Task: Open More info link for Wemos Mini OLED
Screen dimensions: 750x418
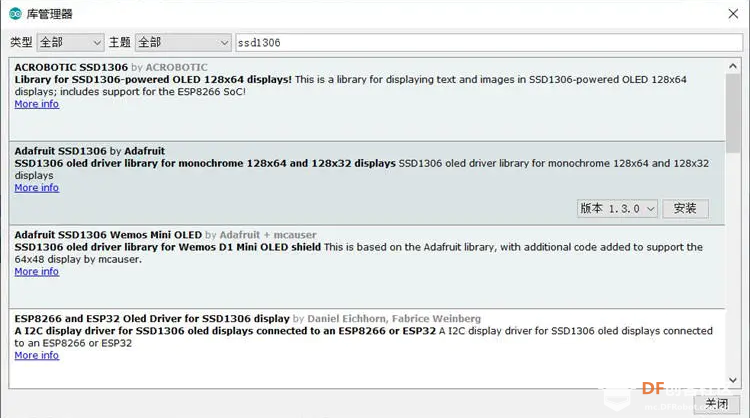Action: 37,271
